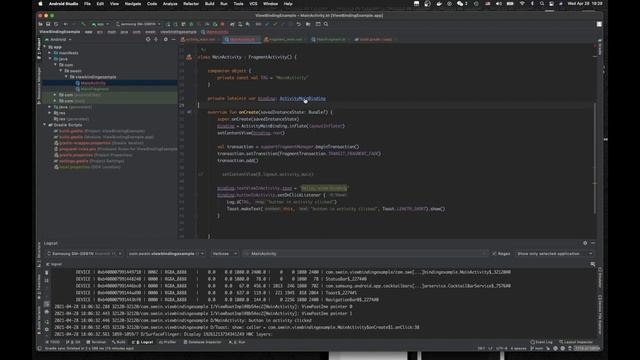The width and height of the screenshot is (640, 360).
Task: Click the Search Everywhere magnifier icon
Action: (x=326, y=24)
